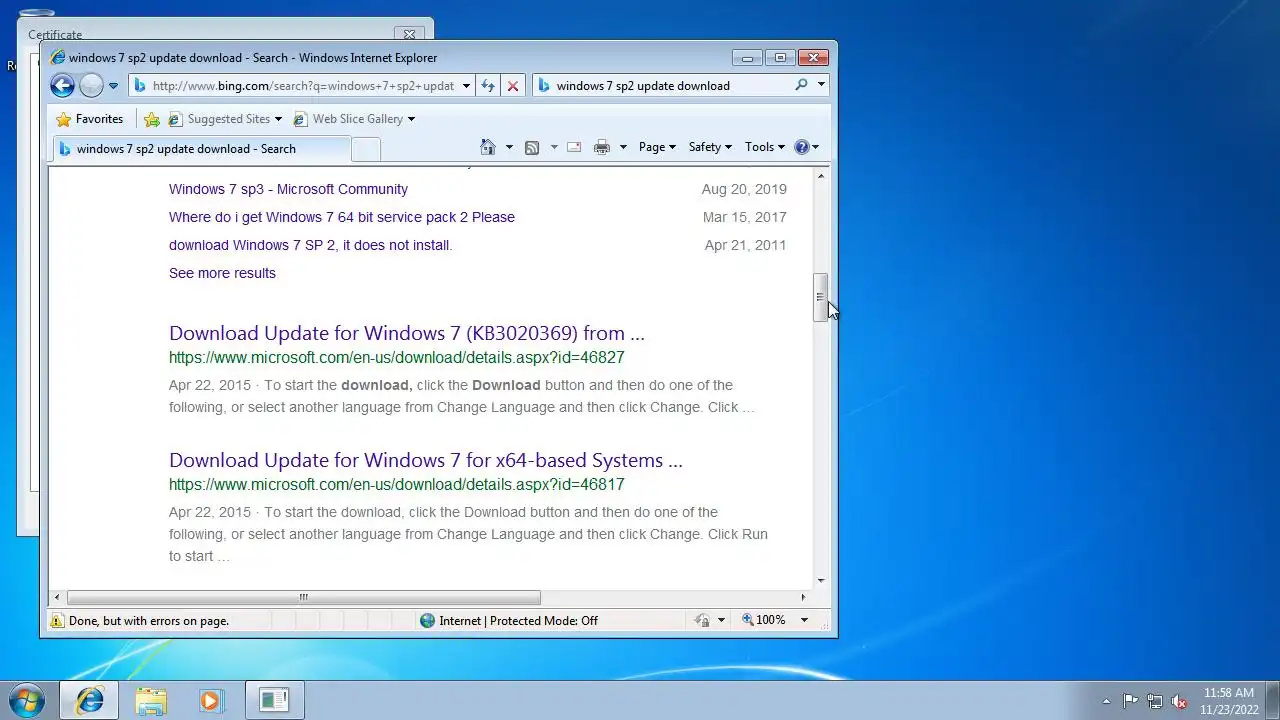Click the horizontal scrollbar left arrow
1280x720 pixels.
[56, 597]
